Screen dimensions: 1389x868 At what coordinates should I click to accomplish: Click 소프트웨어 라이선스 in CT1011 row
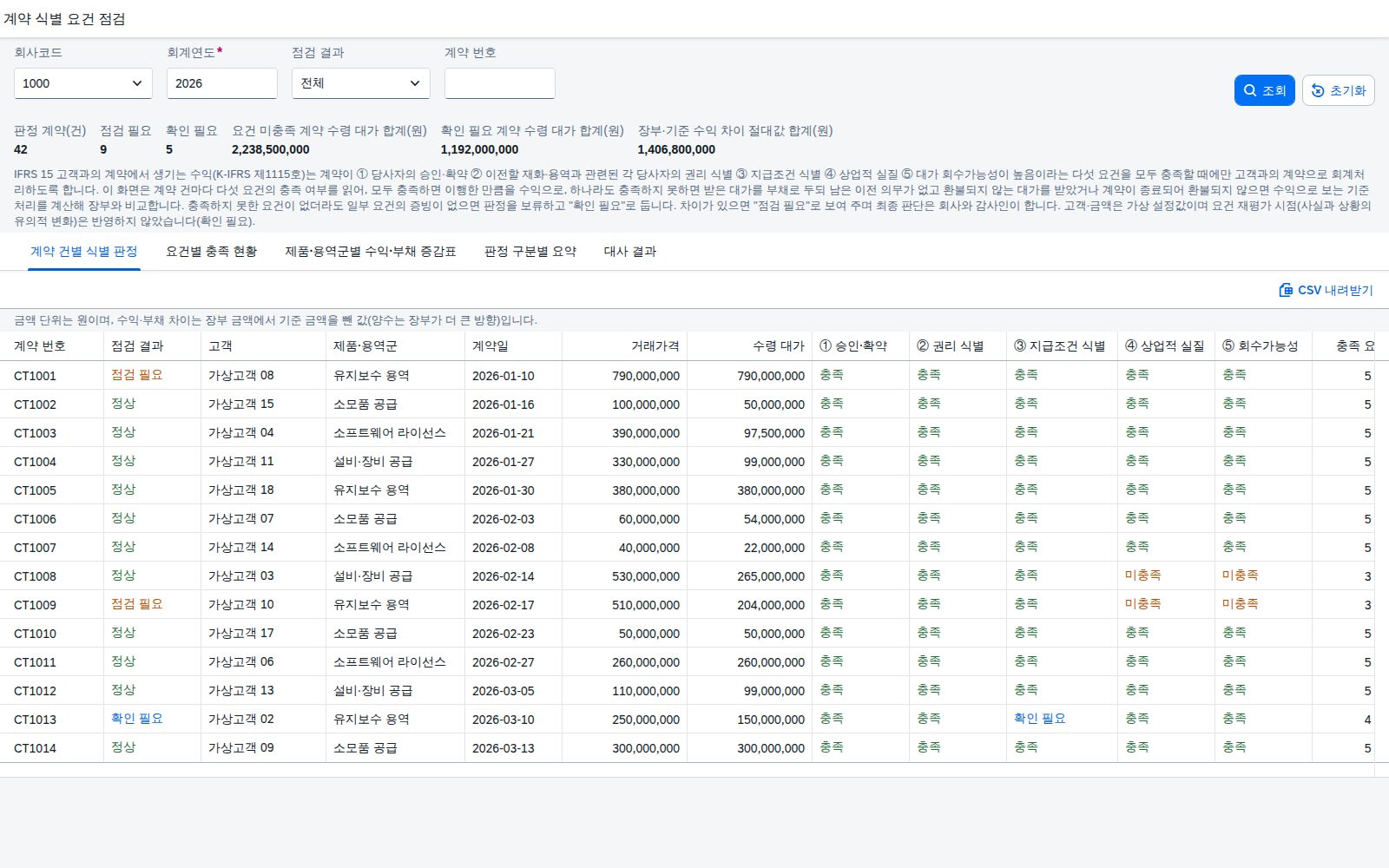[x=390, y=662]
